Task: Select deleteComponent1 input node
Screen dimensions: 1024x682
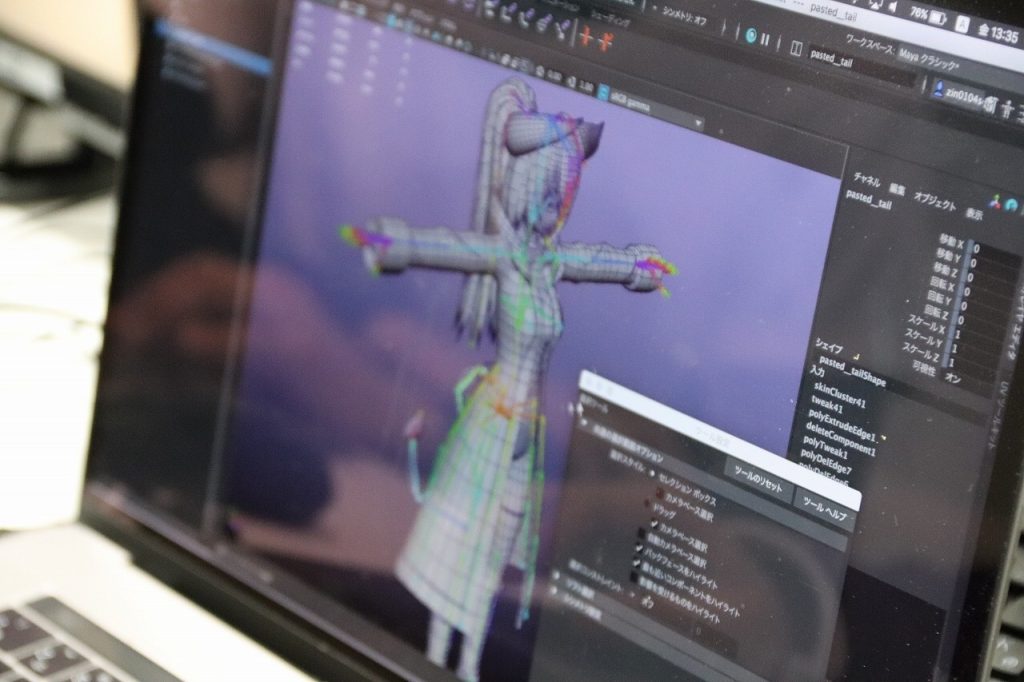Action: pyautogui.click(x=840, y=440)
